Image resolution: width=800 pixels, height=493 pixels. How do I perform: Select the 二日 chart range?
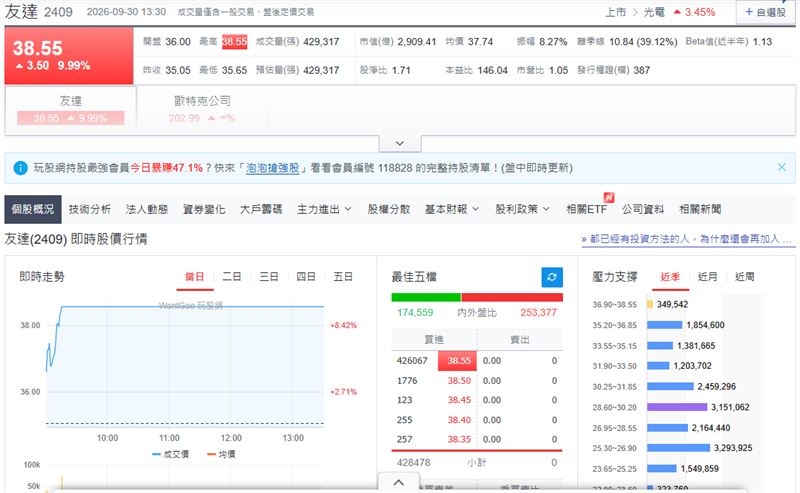click(232, 277)
